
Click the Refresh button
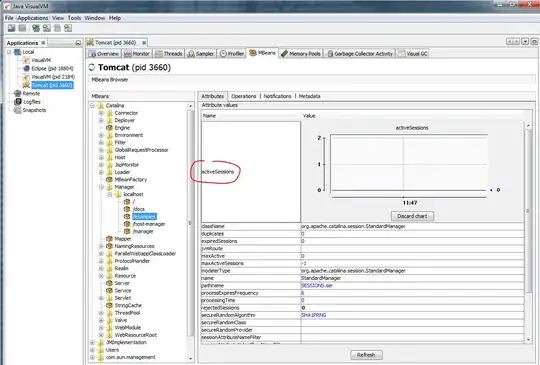366,355
